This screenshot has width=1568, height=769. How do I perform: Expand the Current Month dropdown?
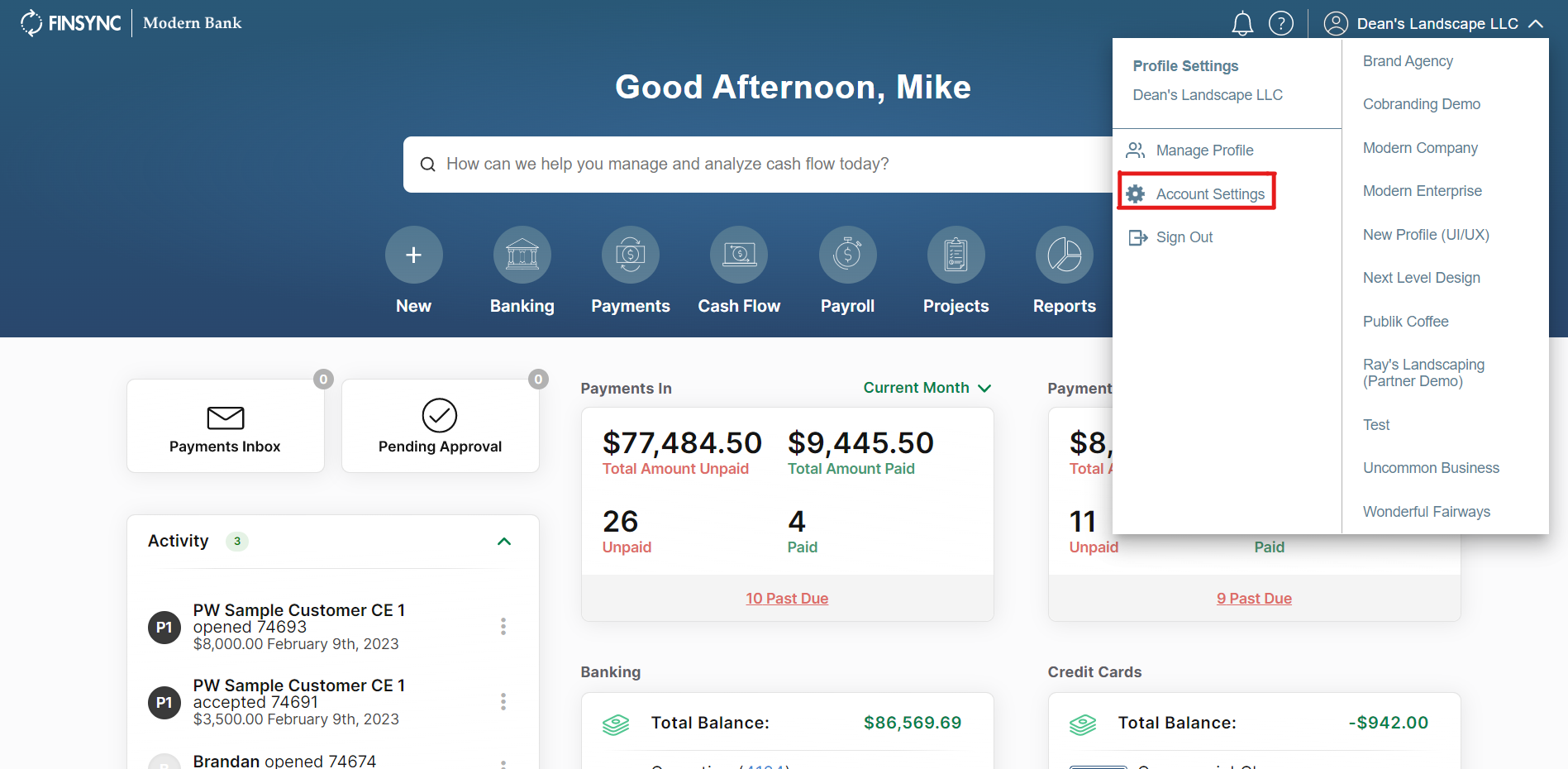pyautogui.click(x=927, y=388)
